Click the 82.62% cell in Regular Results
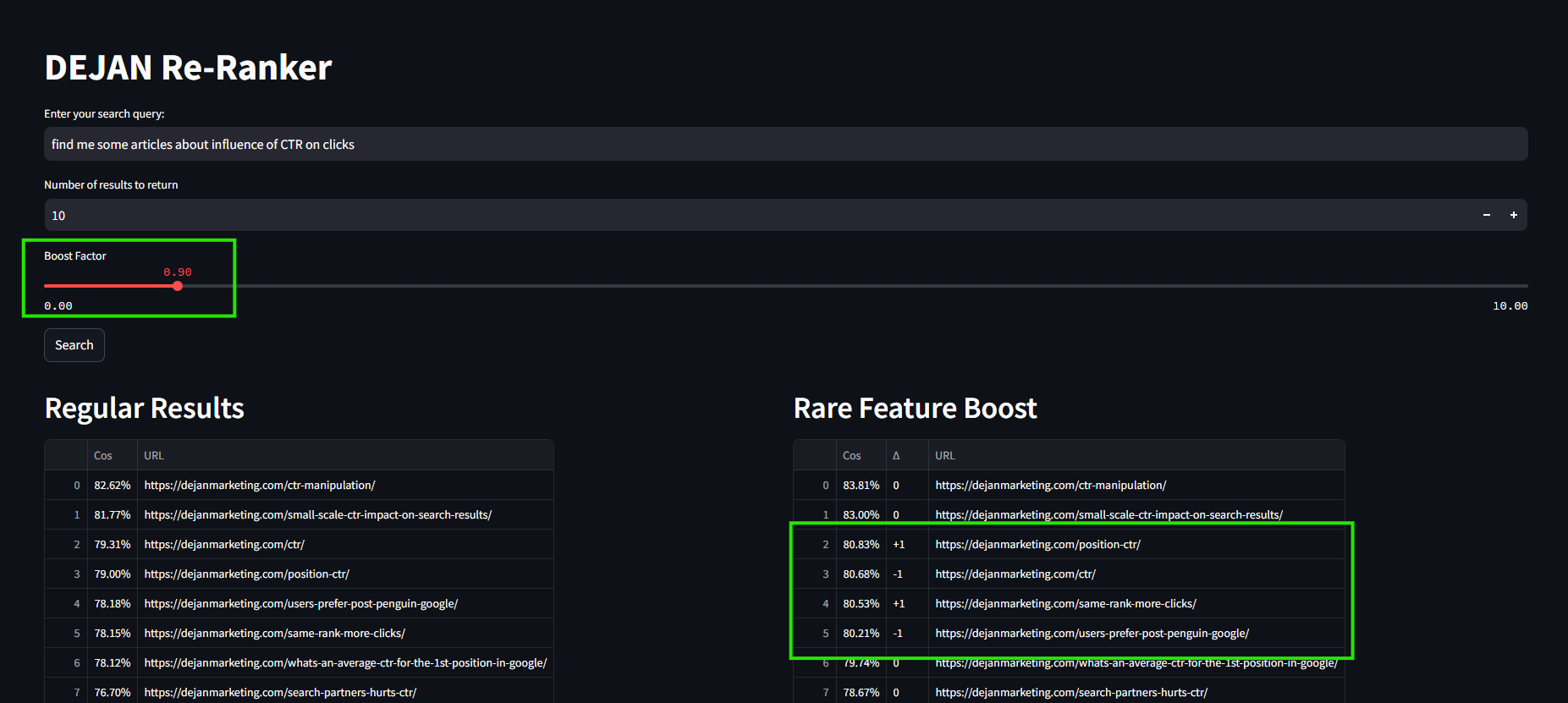1568x703 pixels. pyautogui.click(x=113, y=486)
